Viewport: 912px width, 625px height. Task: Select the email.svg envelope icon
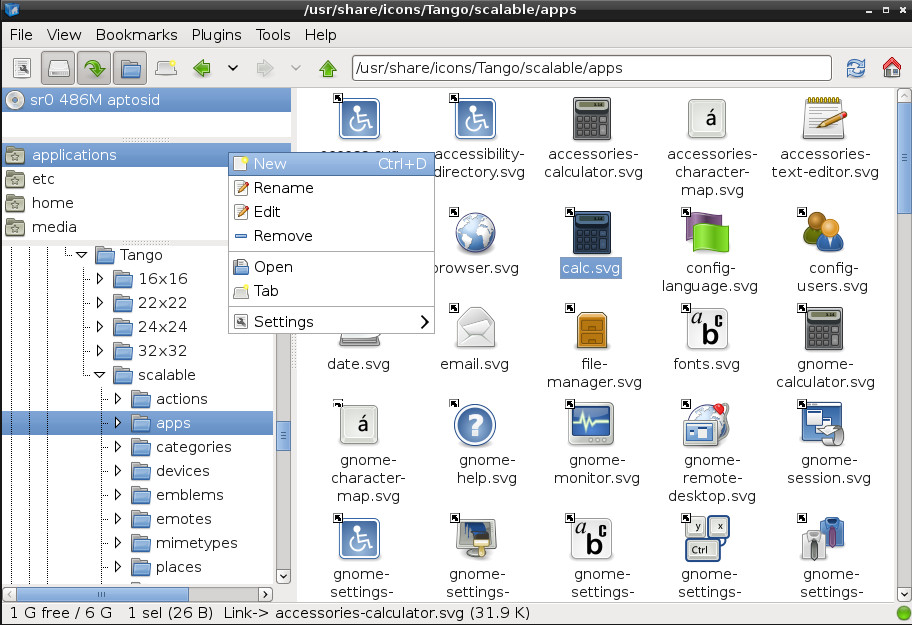point(475,328)
